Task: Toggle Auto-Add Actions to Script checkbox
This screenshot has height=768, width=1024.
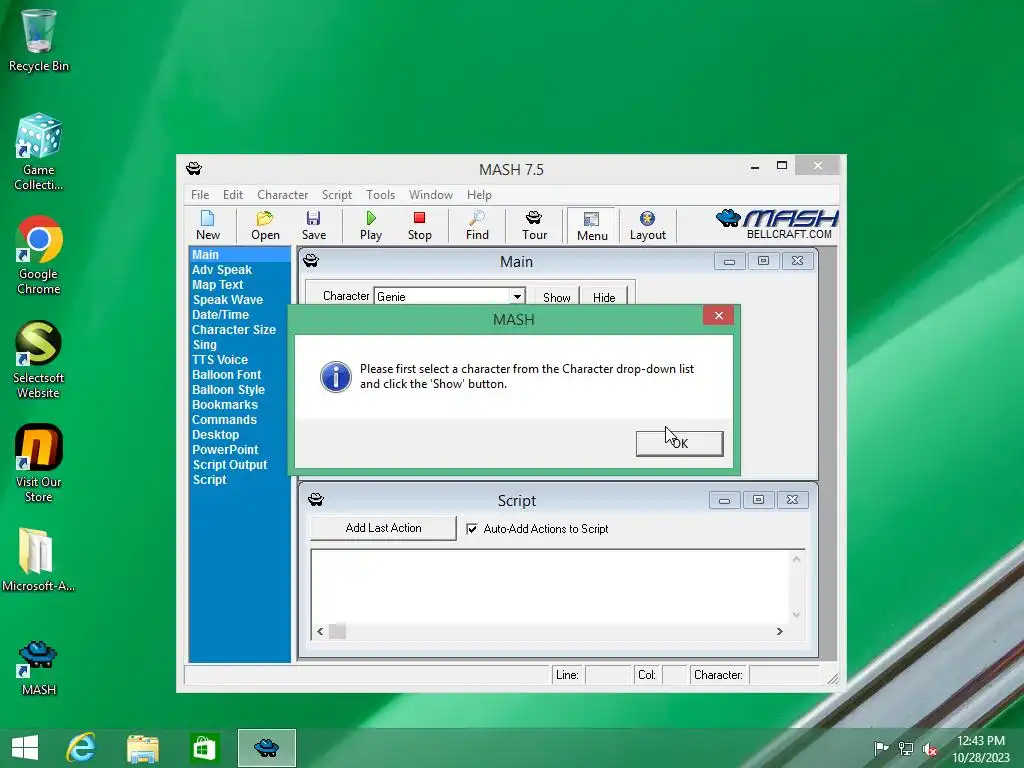Action: [472, 529]
